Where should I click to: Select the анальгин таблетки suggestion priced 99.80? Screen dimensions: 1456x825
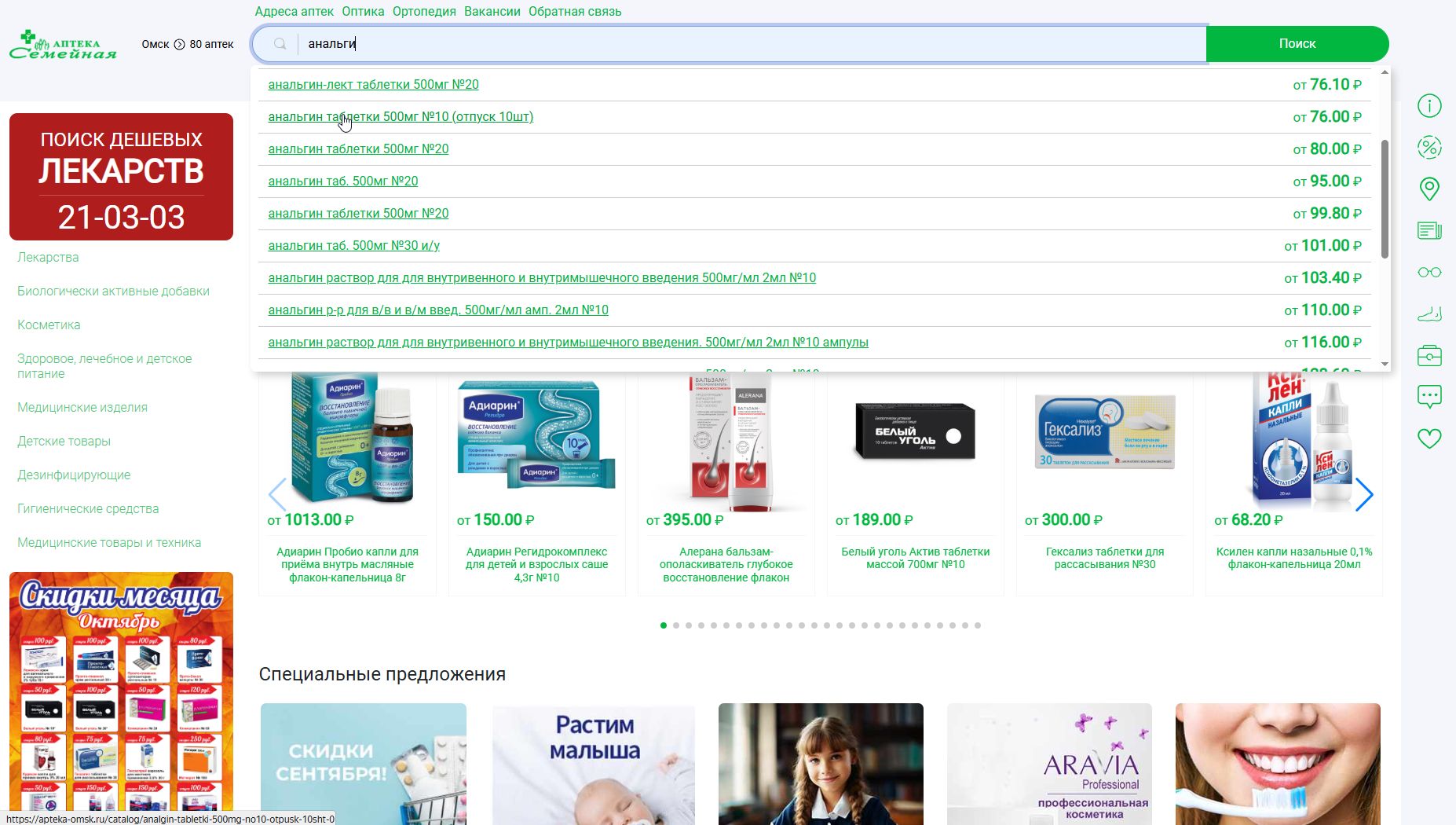pyautogui.click(x=358, y=213)
